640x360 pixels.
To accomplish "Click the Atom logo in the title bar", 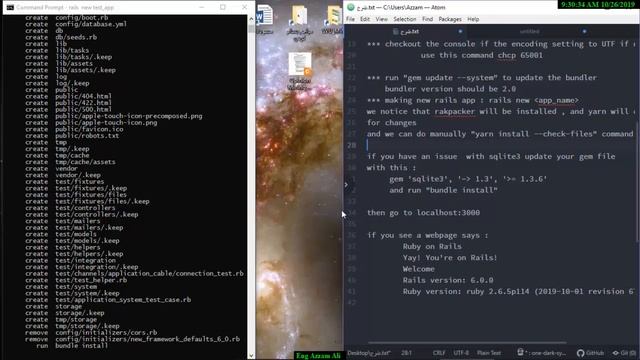I will [350, 7].
